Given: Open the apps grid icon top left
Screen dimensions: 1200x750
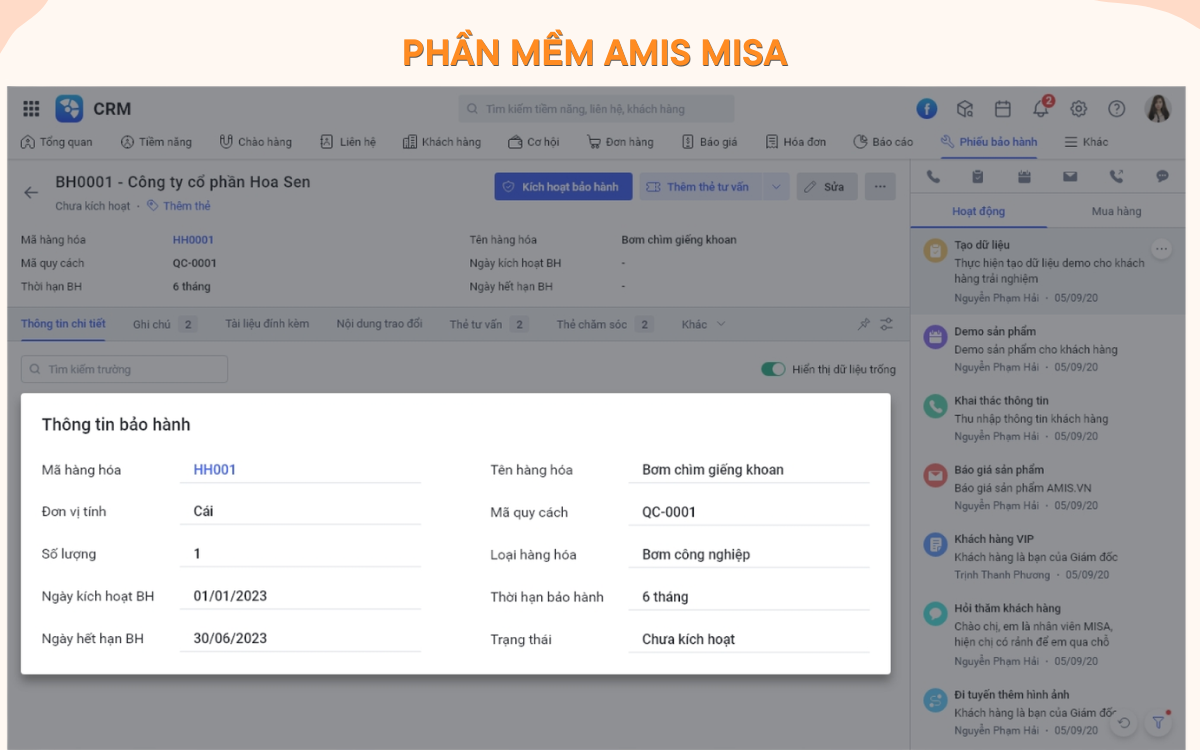Looking at the screenshot, I should 31,108.
